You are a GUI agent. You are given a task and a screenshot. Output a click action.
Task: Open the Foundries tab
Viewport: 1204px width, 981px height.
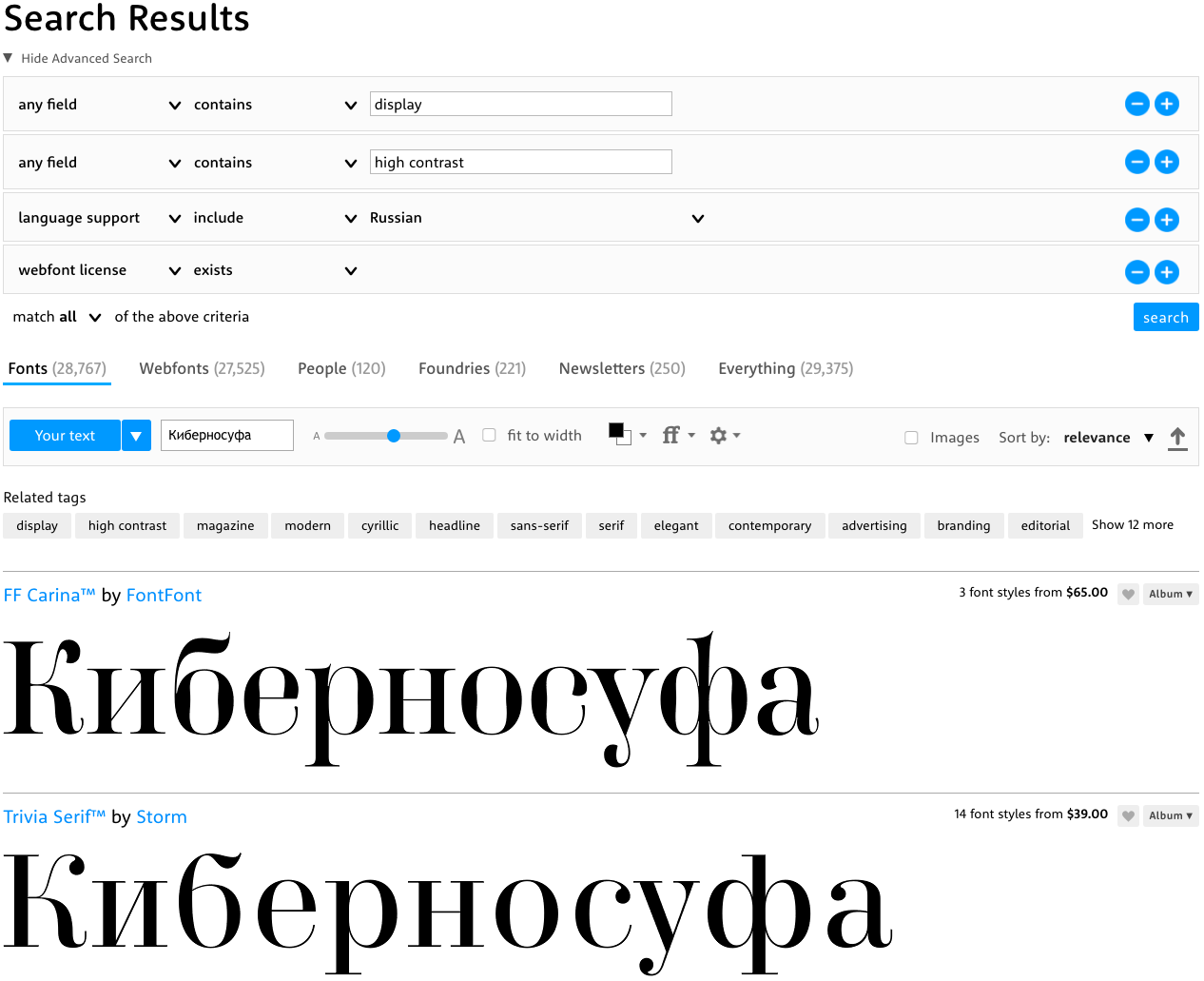(472, 368)
